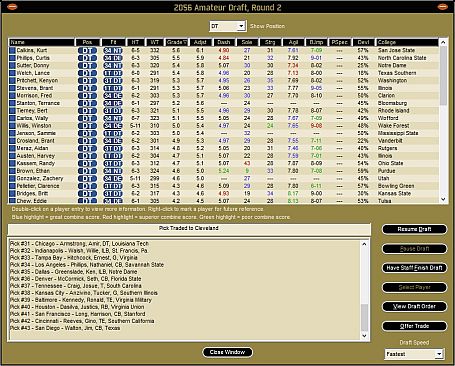This screenshot has width=455, height=366.
Task: Sort the table by the College column
Action: pos(407,42)
